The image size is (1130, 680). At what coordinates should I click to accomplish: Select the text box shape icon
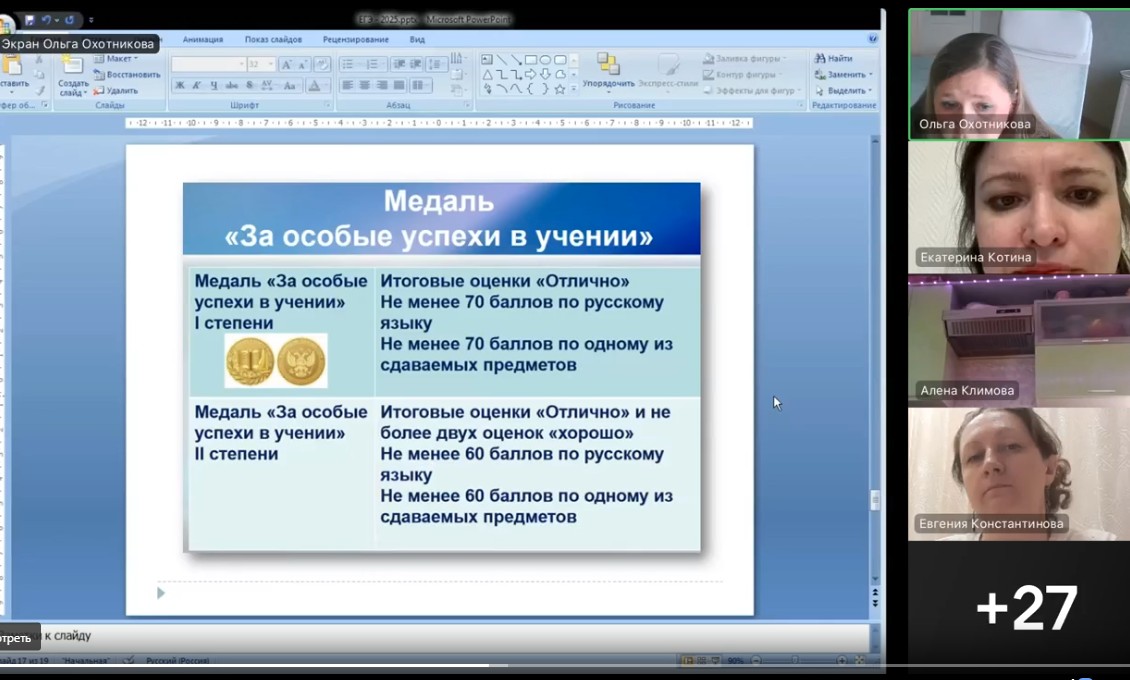[487, 60]
